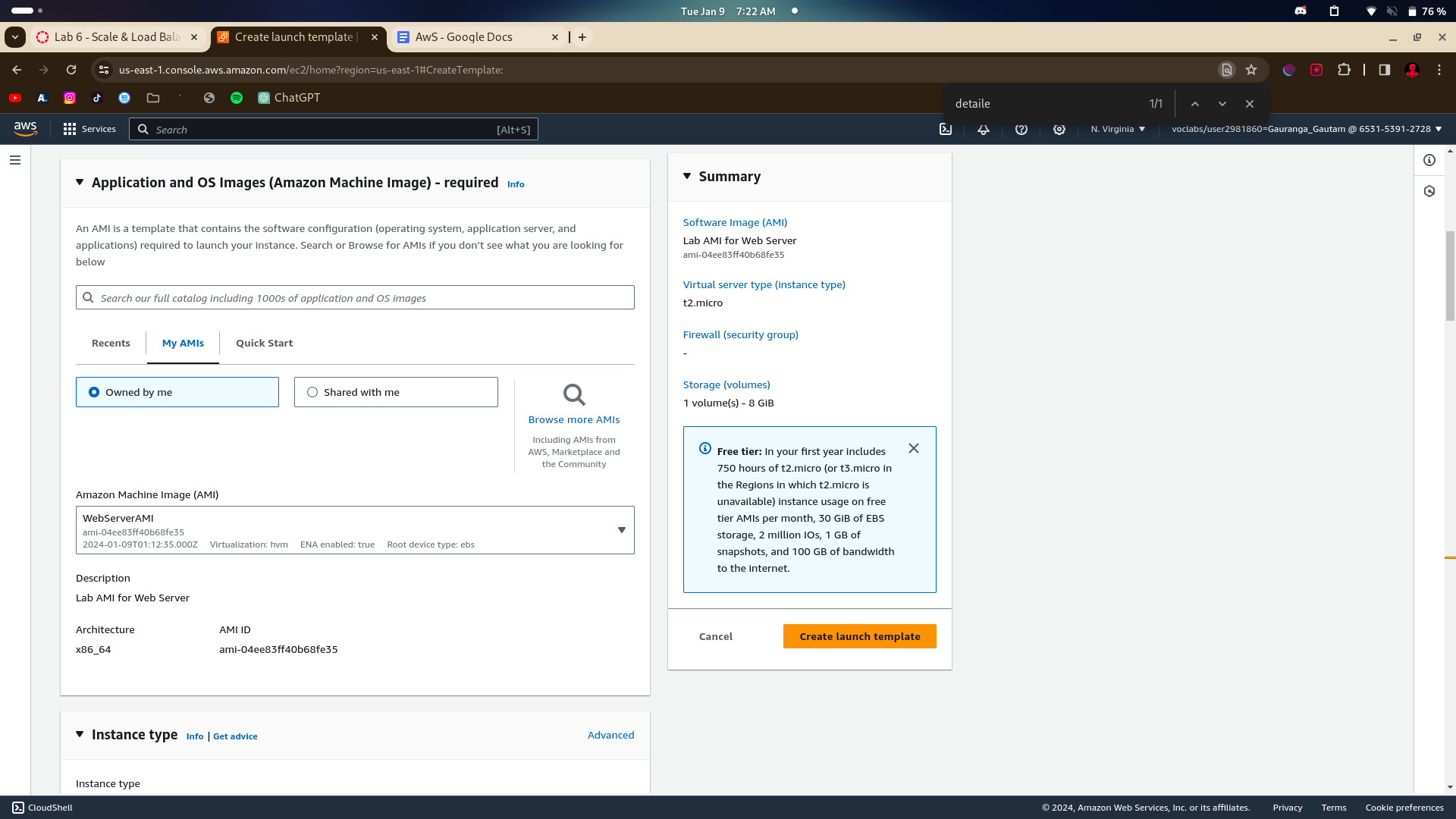The width and height of the screenshot is (1456, 819).
Task: Dismiss the Free tier info box
Action: point(914,448)
